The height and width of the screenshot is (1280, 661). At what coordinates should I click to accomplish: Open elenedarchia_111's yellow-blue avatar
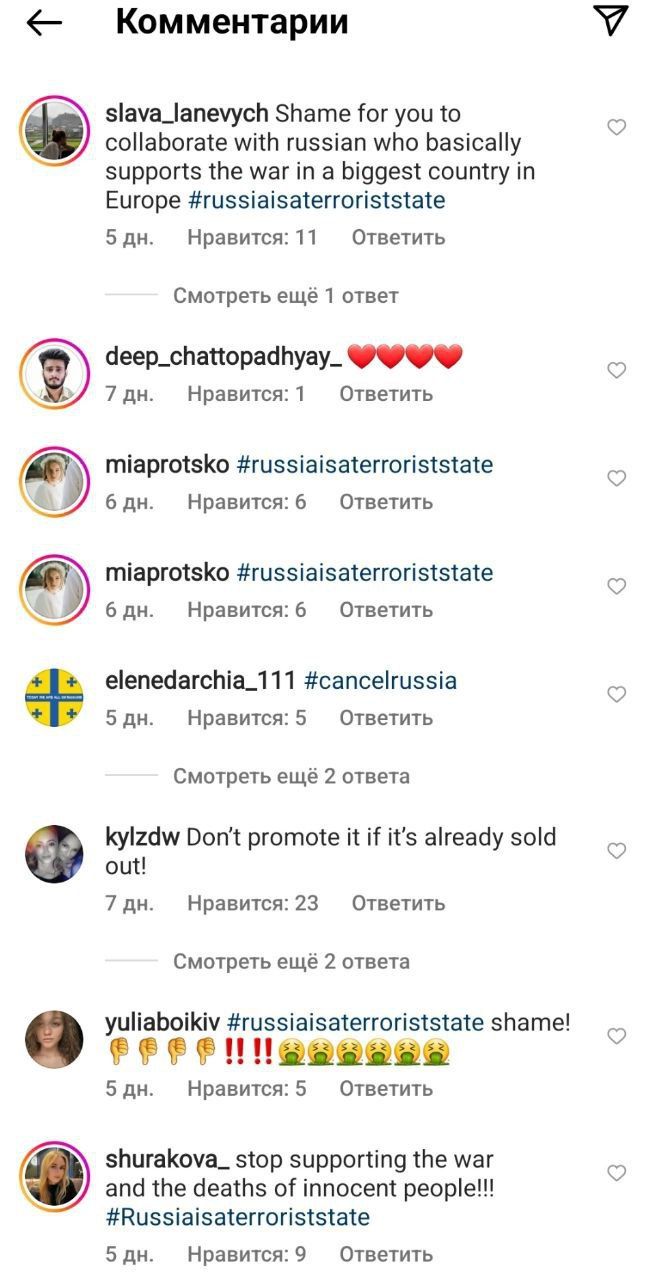53,697
